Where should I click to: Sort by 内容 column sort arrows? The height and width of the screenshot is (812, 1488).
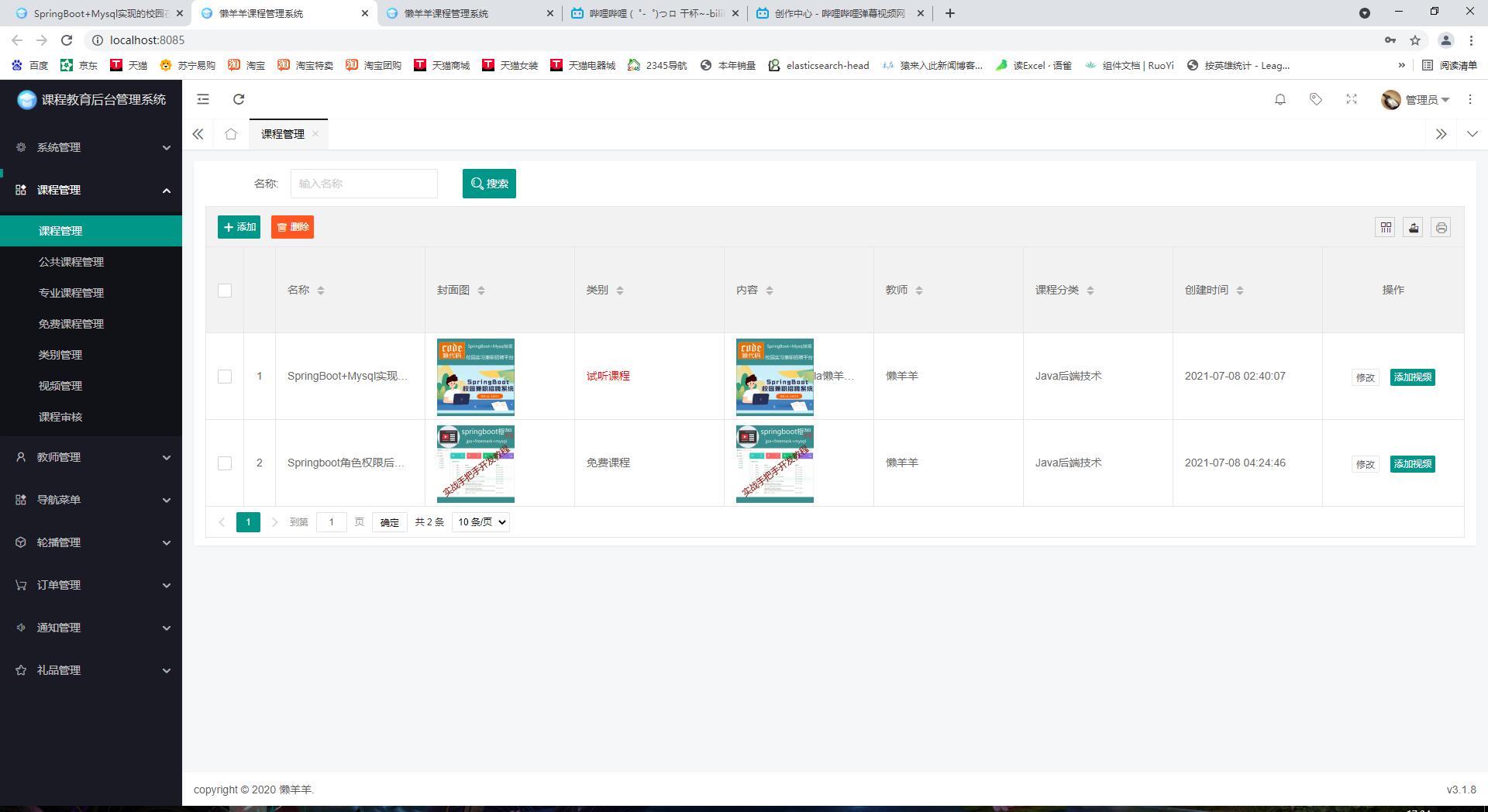tap(770, 291)
